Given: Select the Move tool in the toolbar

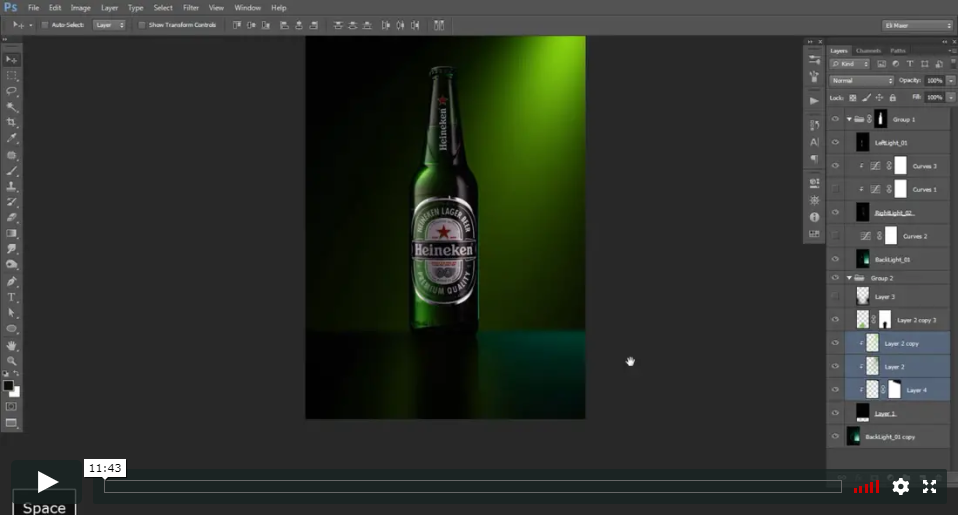Looking at the screenshot, I should coord(12,59).
